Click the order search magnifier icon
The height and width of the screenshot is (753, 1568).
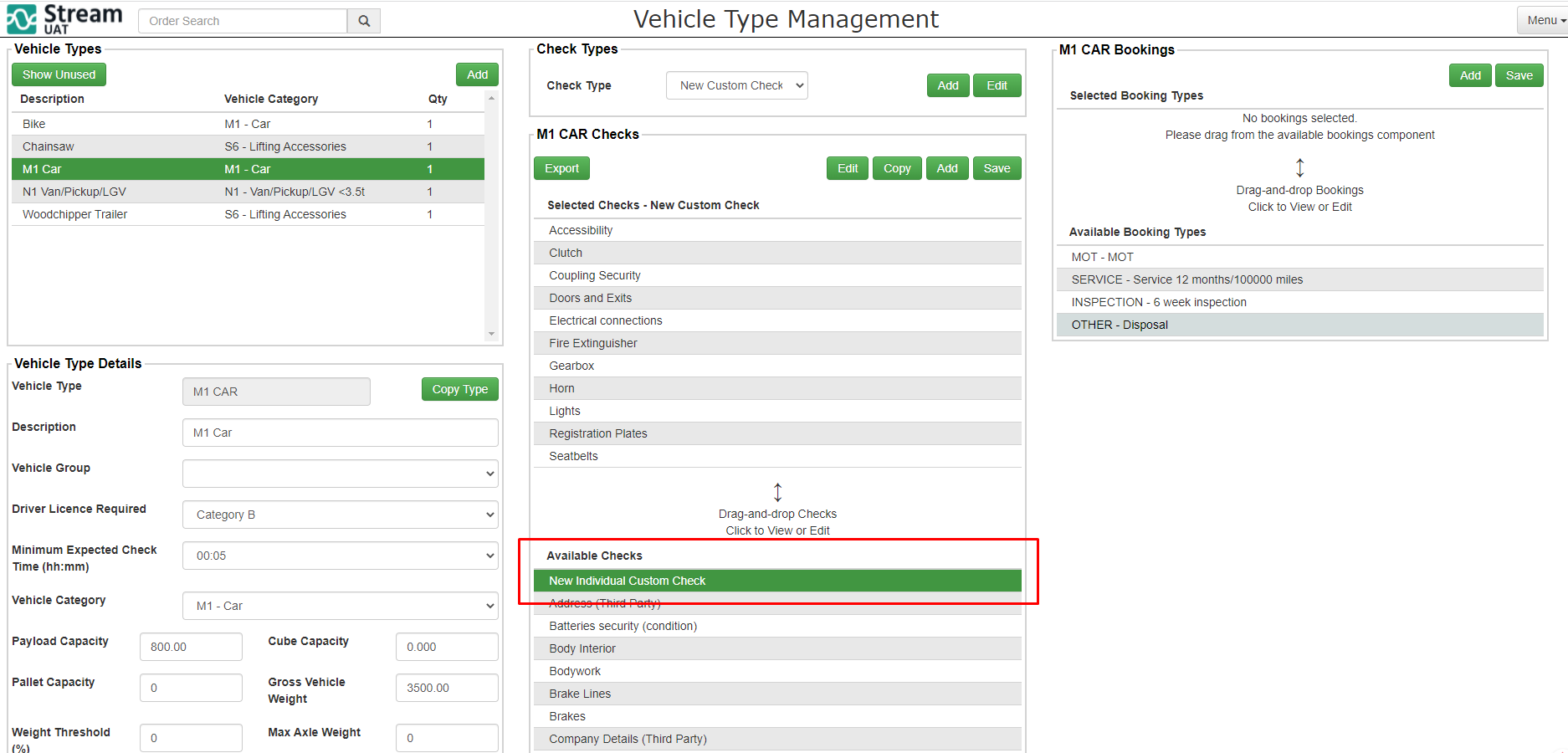[x=363, y=20]
